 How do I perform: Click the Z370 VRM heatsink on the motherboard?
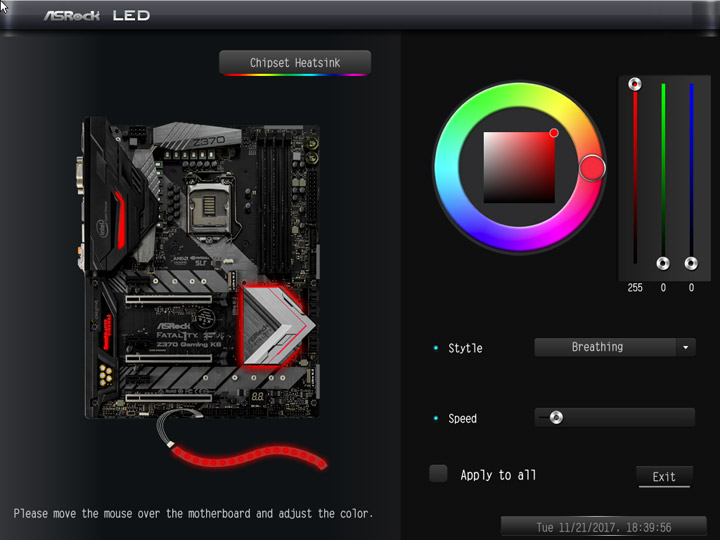click(x=197, y=135)
